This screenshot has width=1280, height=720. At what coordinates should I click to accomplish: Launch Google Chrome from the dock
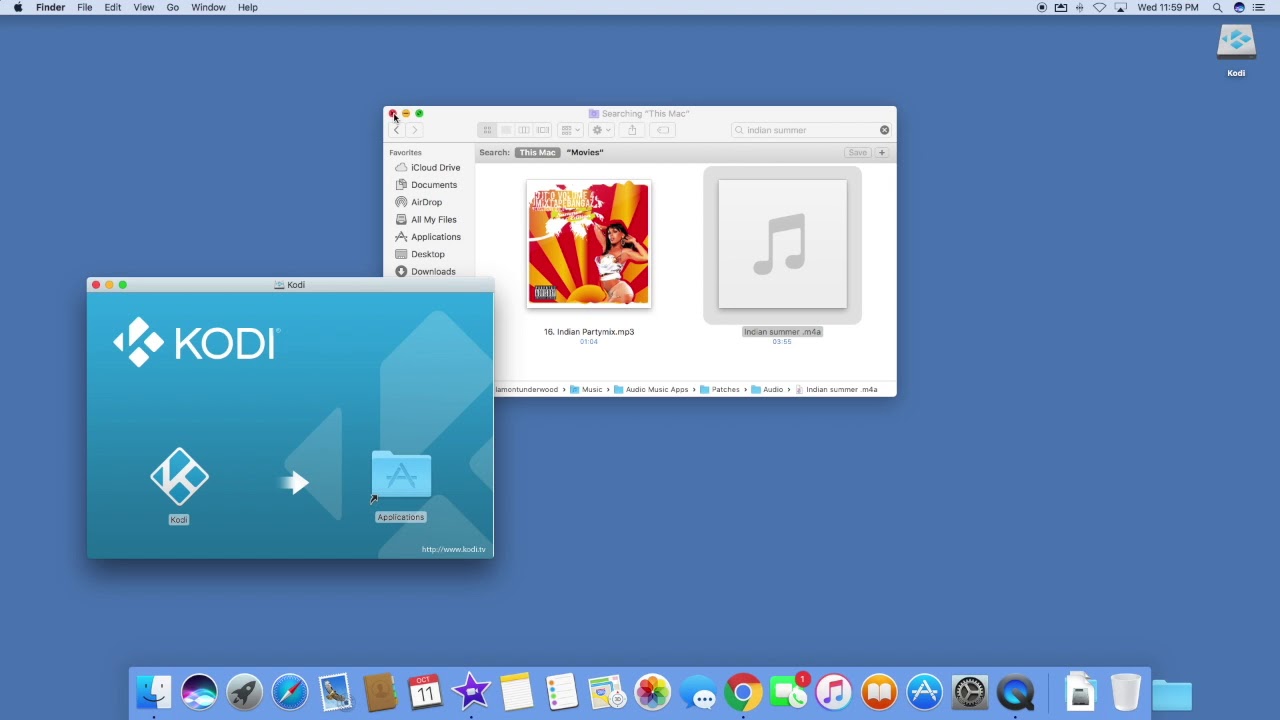[x=743, y=692]
